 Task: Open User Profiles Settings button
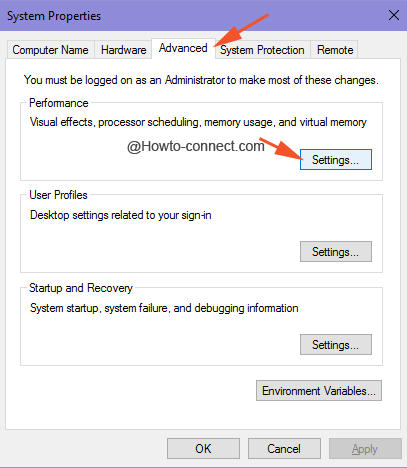tap(336, 252)
